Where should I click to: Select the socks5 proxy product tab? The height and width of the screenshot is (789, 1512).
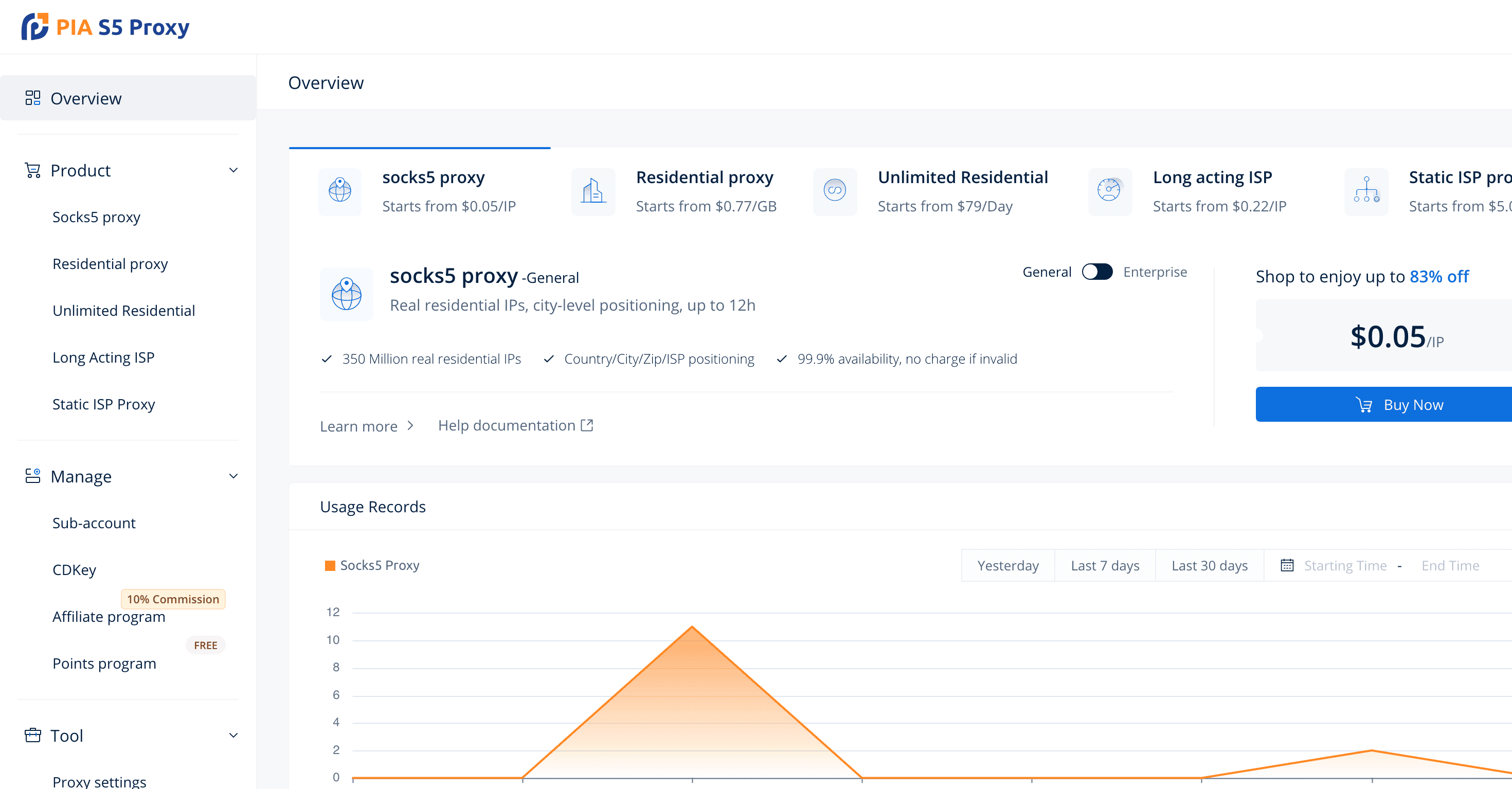(420, 191)
